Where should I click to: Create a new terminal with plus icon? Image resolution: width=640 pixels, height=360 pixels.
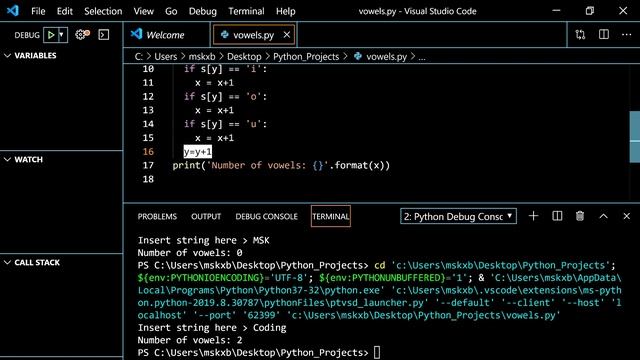[533, 216]
